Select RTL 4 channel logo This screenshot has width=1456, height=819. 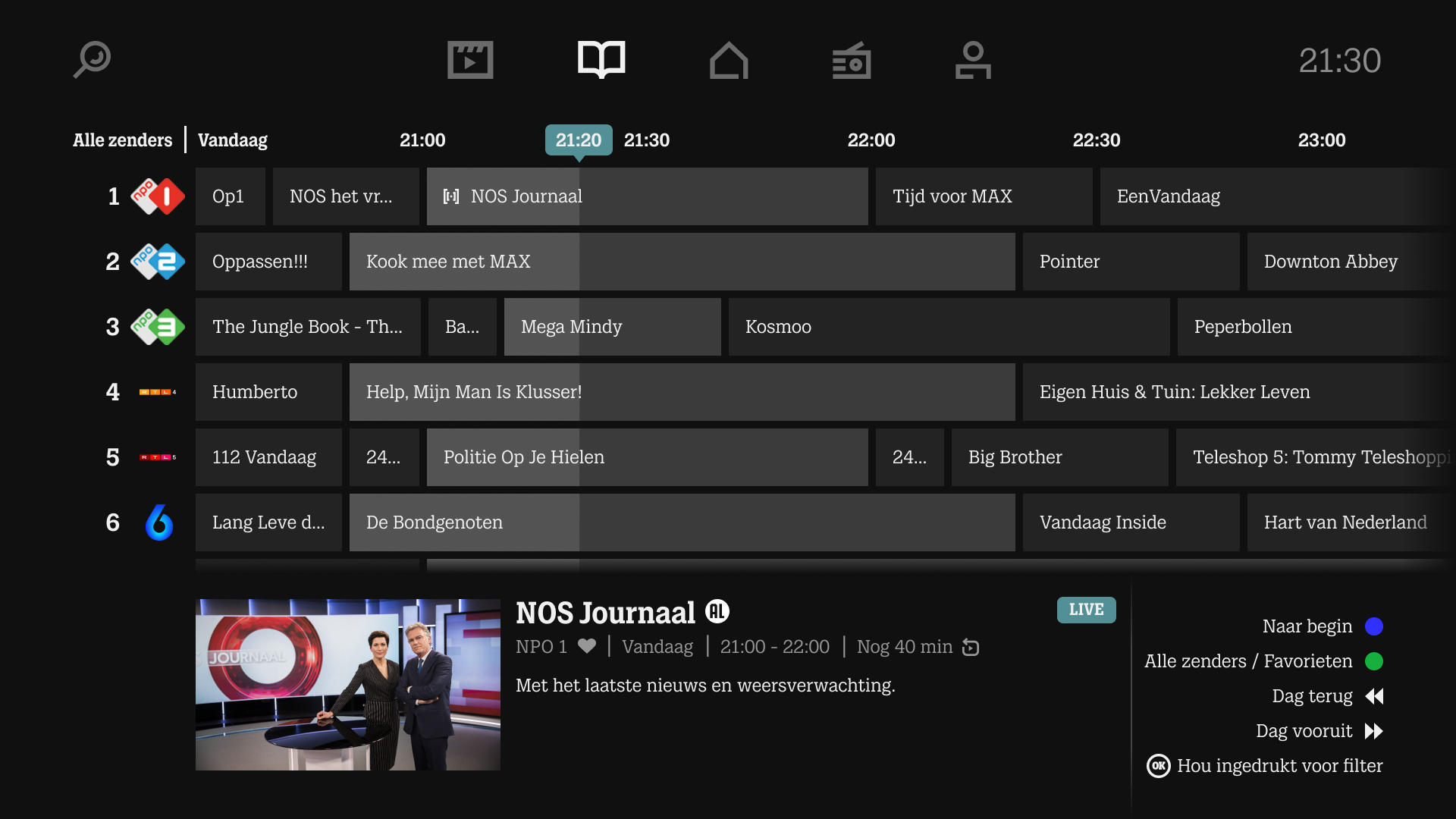158,392
